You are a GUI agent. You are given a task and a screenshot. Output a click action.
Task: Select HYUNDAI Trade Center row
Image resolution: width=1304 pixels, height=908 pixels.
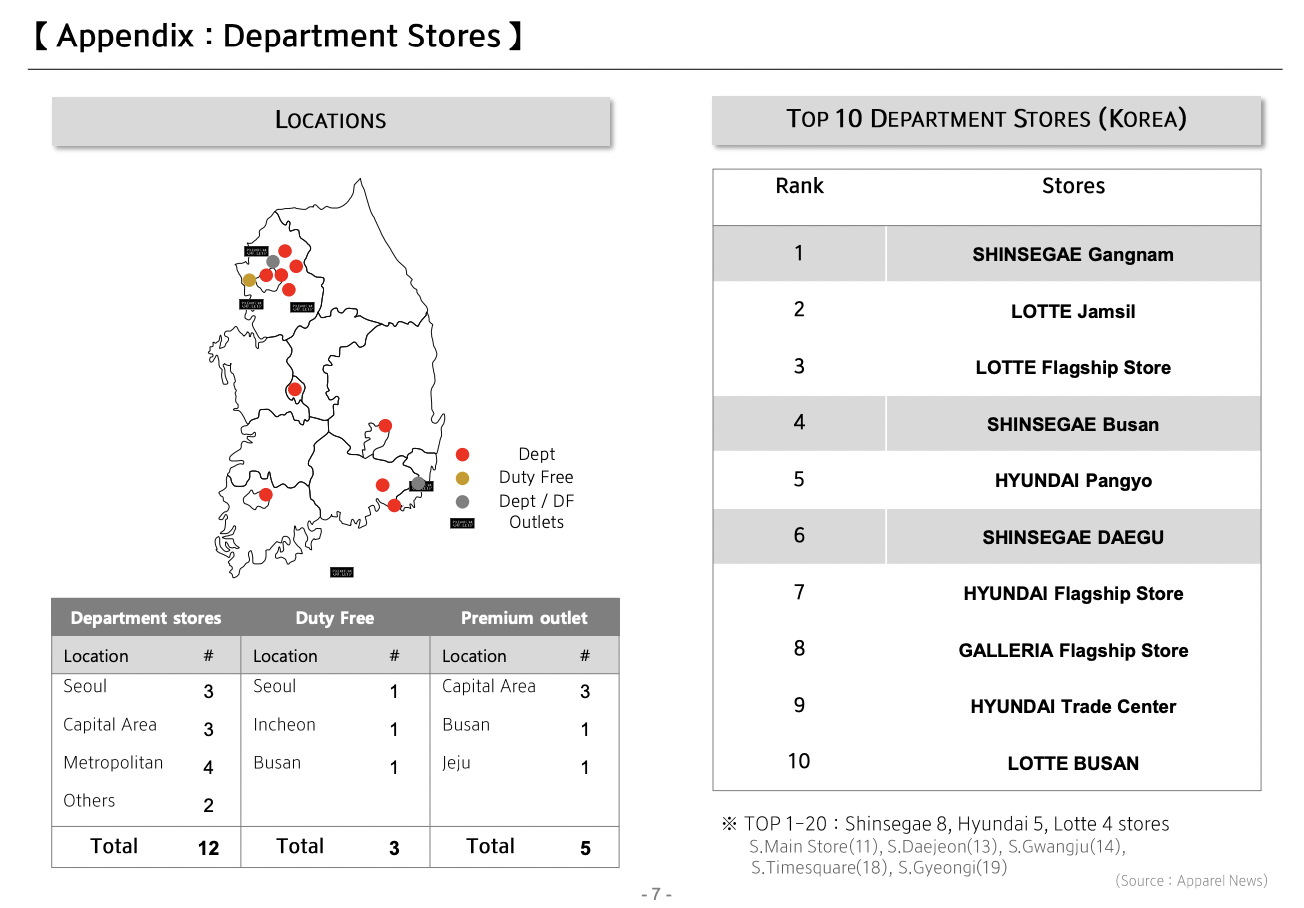coord(987,706)
